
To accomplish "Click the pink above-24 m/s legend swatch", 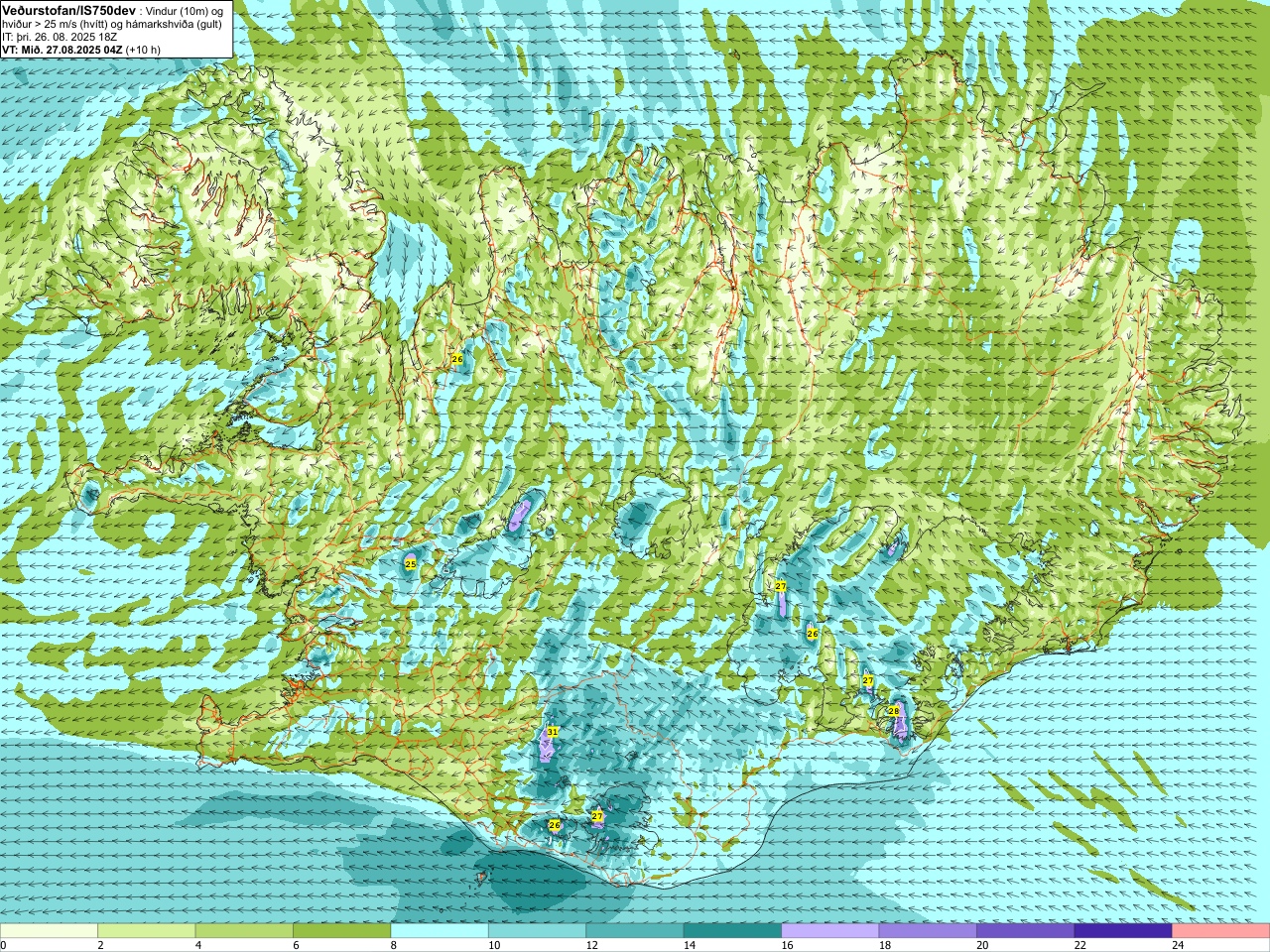I will coord(1221,931).
